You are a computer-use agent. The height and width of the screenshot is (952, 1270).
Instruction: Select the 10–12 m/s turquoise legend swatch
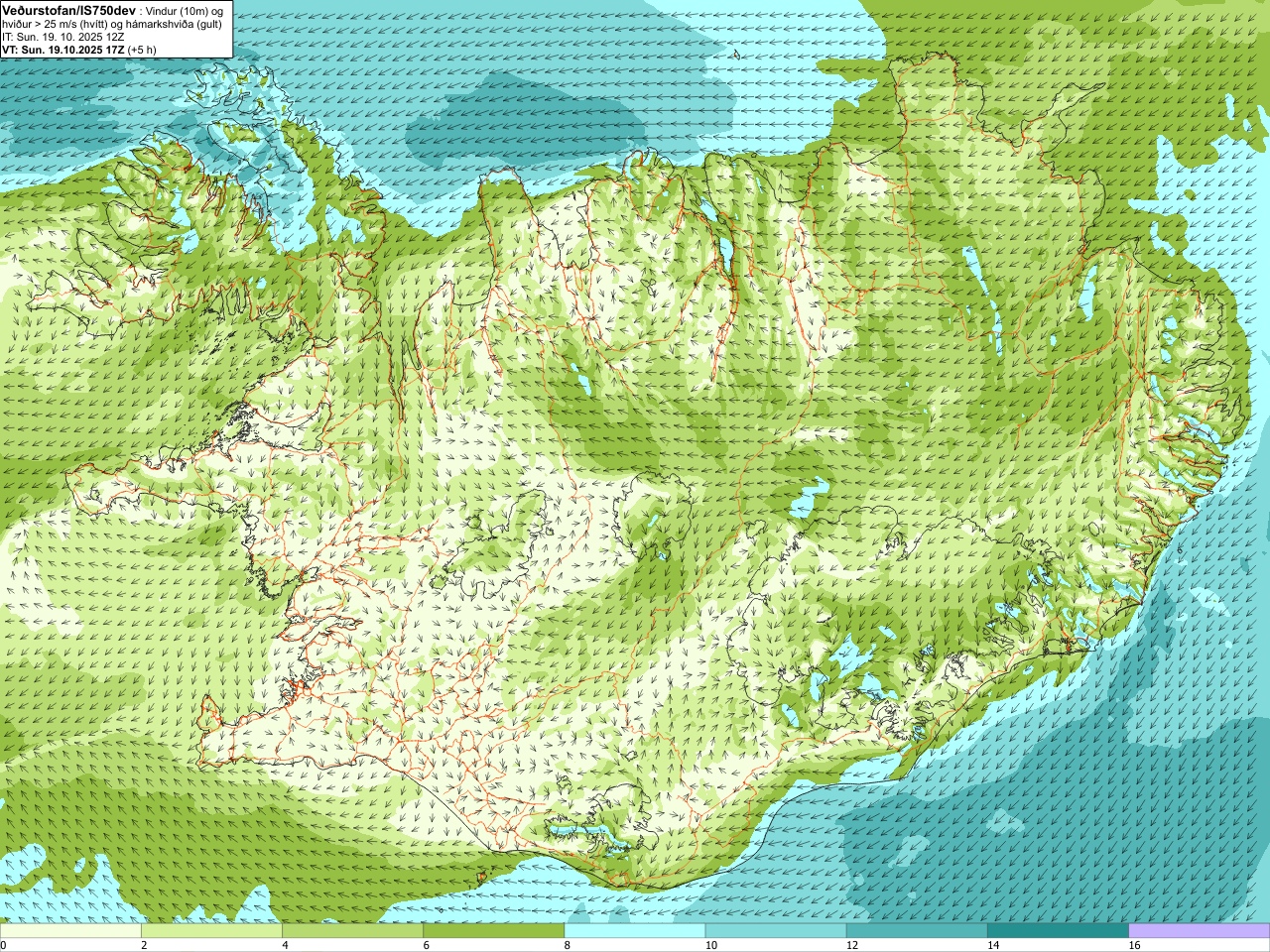[776, 931]
